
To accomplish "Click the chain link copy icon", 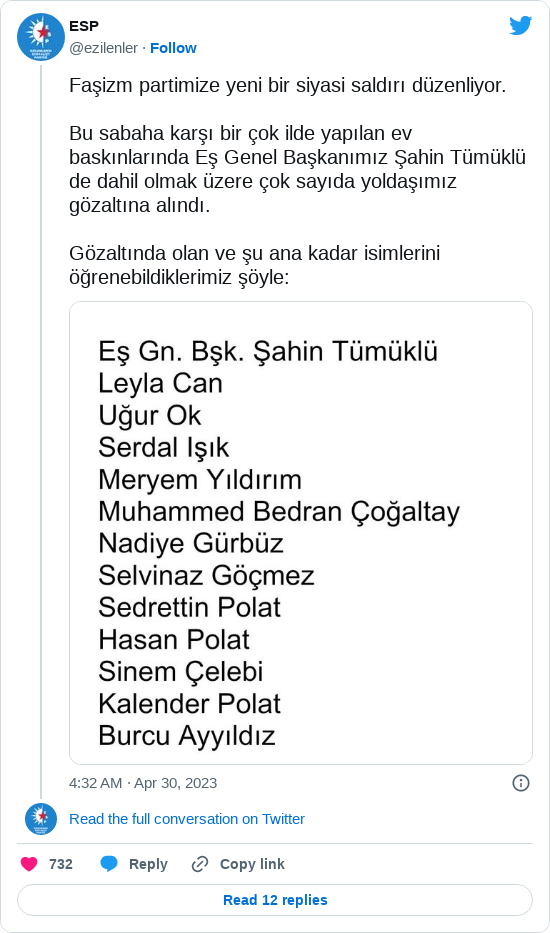I will click(x=200, y=864).
